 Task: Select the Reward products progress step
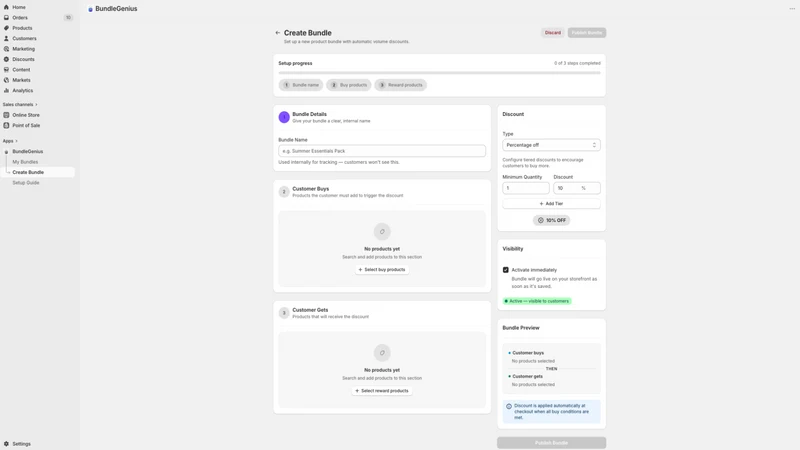click(x=401, y=85)
